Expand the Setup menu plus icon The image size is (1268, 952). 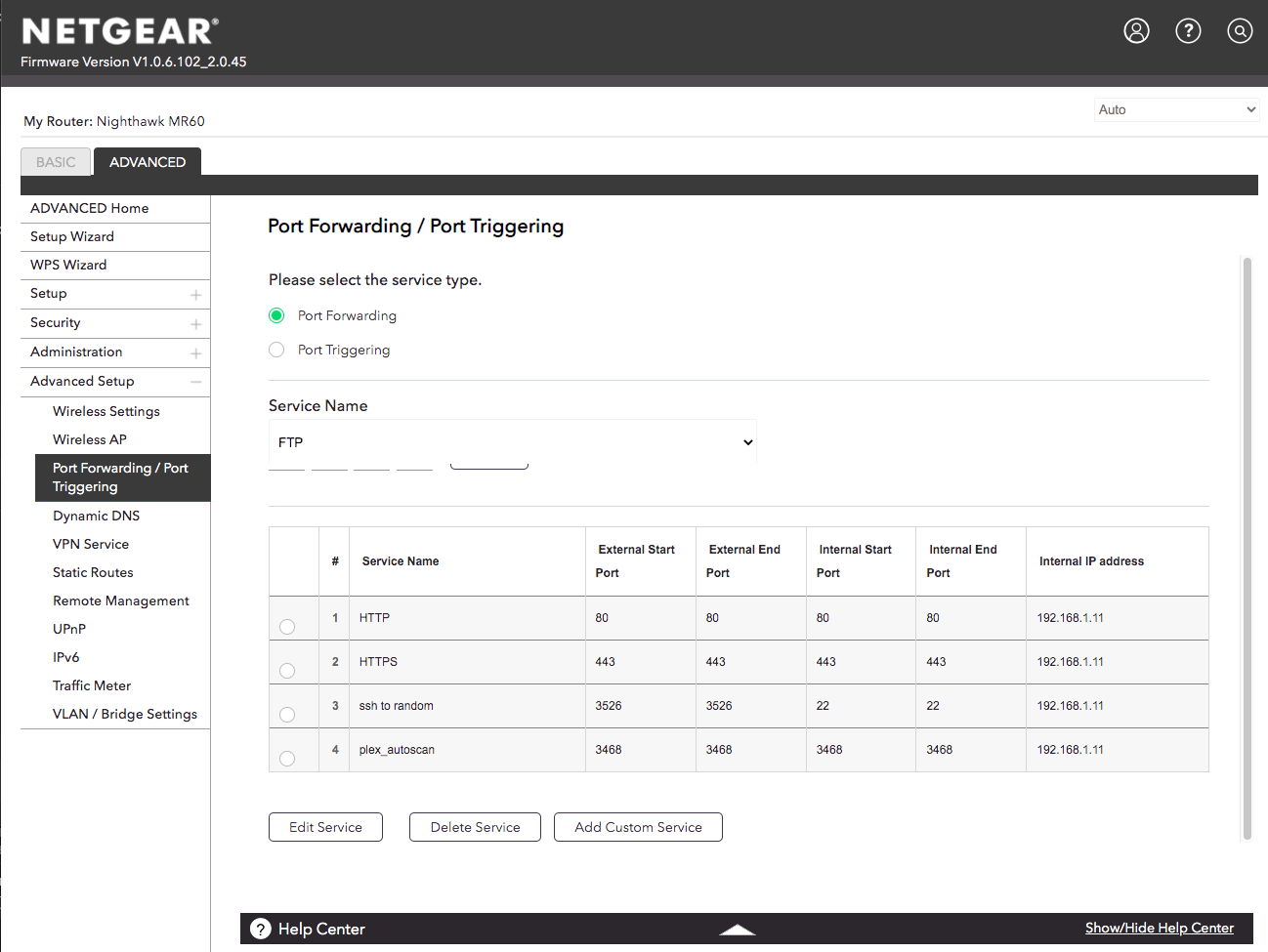(x=196, y=295)
